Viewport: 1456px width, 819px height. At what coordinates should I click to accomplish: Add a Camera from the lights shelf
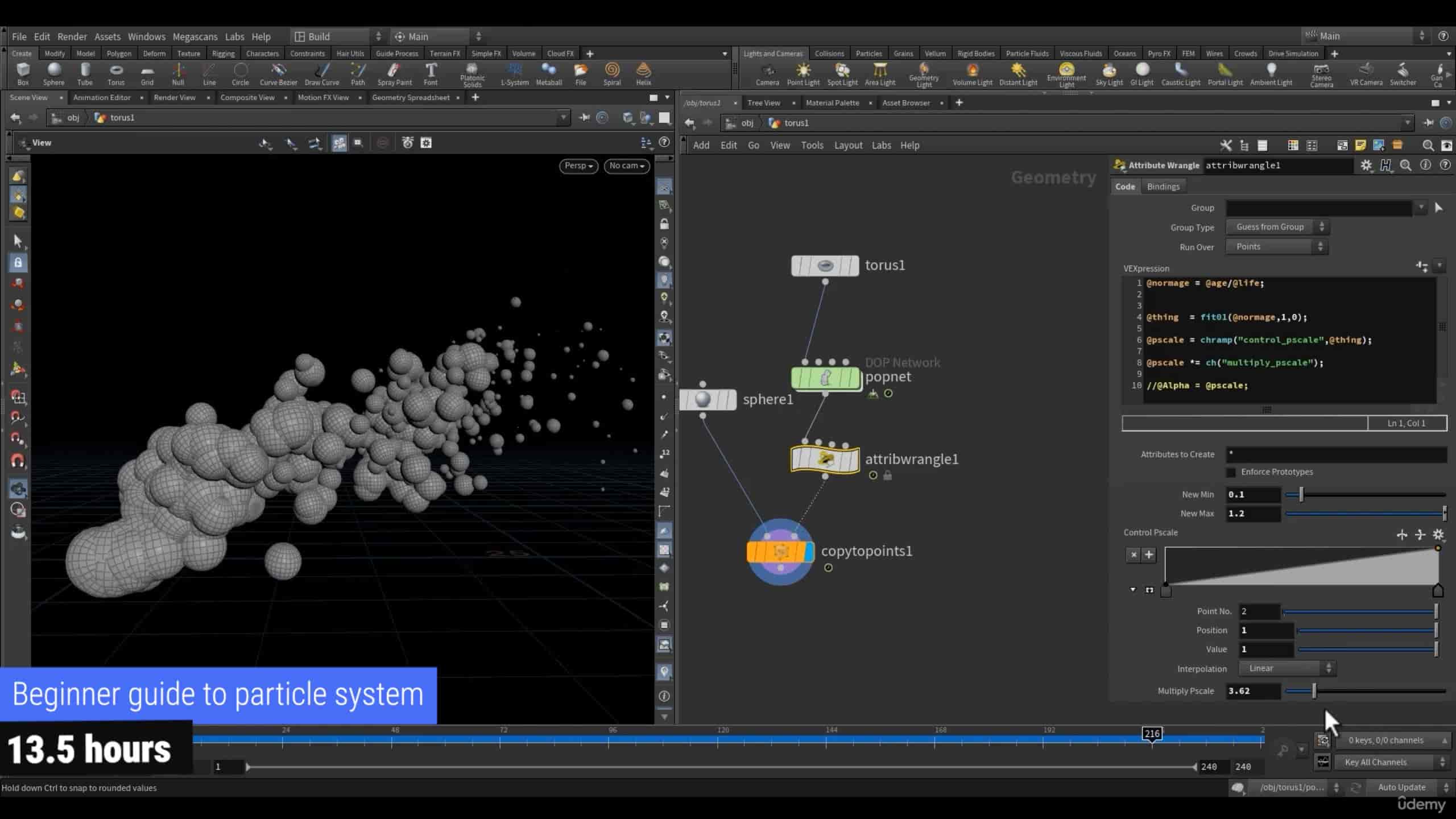pos(767,75)
